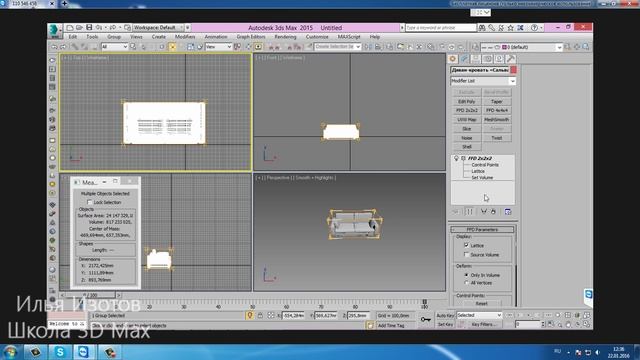The height and width of the screenshot is (360, 640).
Task: Open the Modify command panel tab
Action: (x=464, y=59)
